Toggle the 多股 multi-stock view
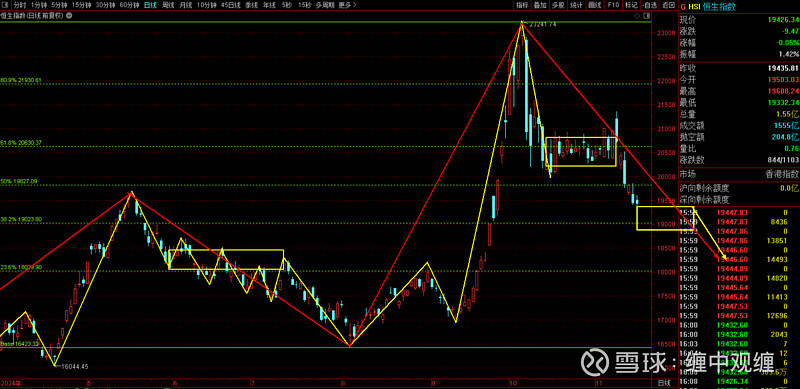 [x=558, y=5]
